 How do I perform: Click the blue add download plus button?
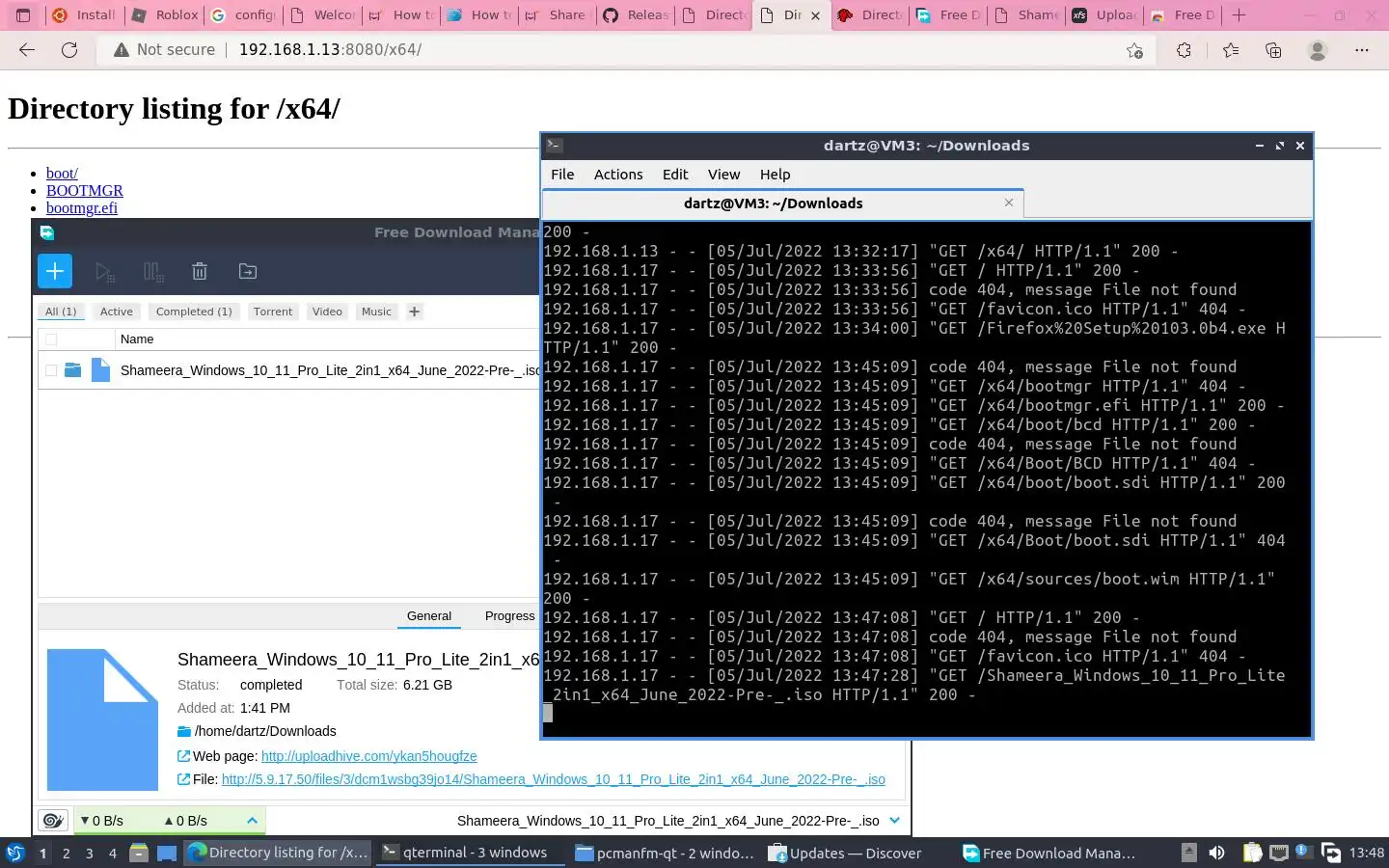click(x=55, y=271)
